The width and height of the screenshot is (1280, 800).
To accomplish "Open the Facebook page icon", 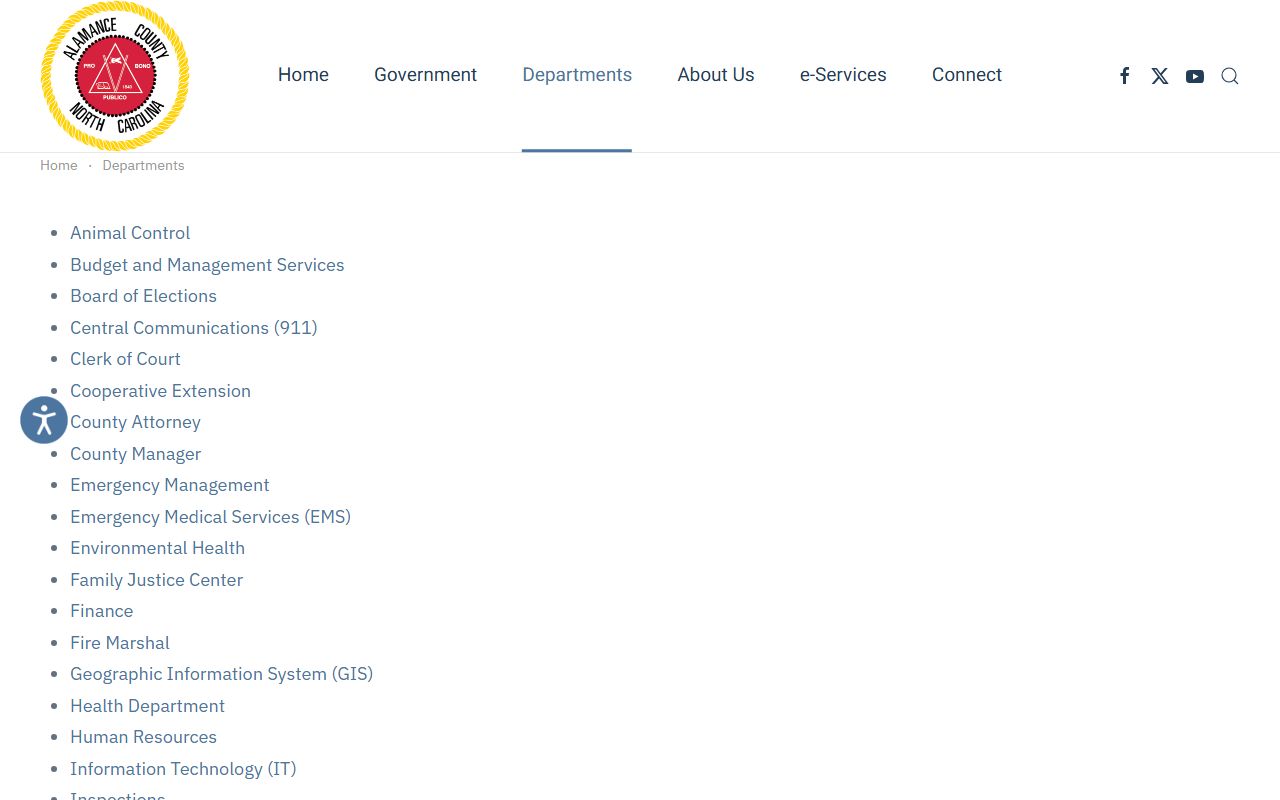I will pyautogui.click(x=1125, y=76).
